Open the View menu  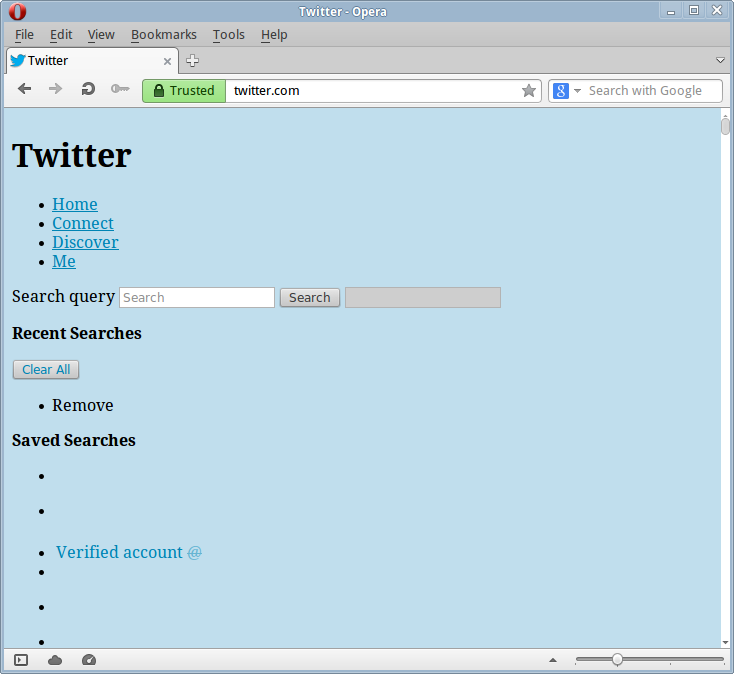coord(101,35)
